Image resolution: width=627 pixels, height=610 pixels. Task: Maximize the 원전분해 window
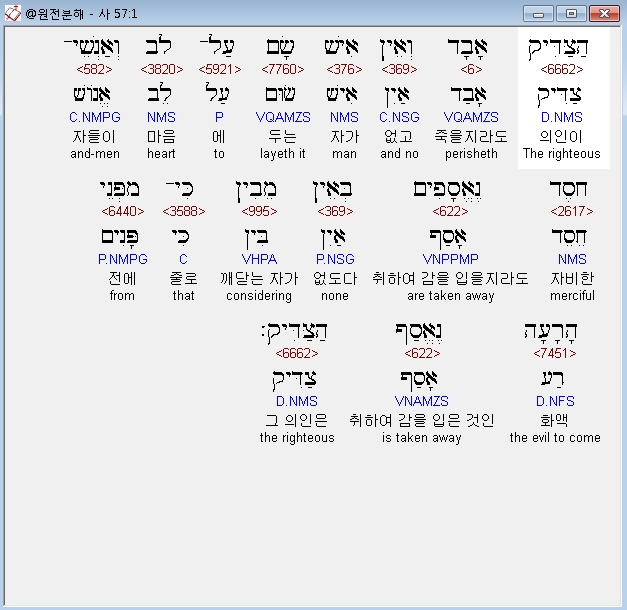click(571, 14)
